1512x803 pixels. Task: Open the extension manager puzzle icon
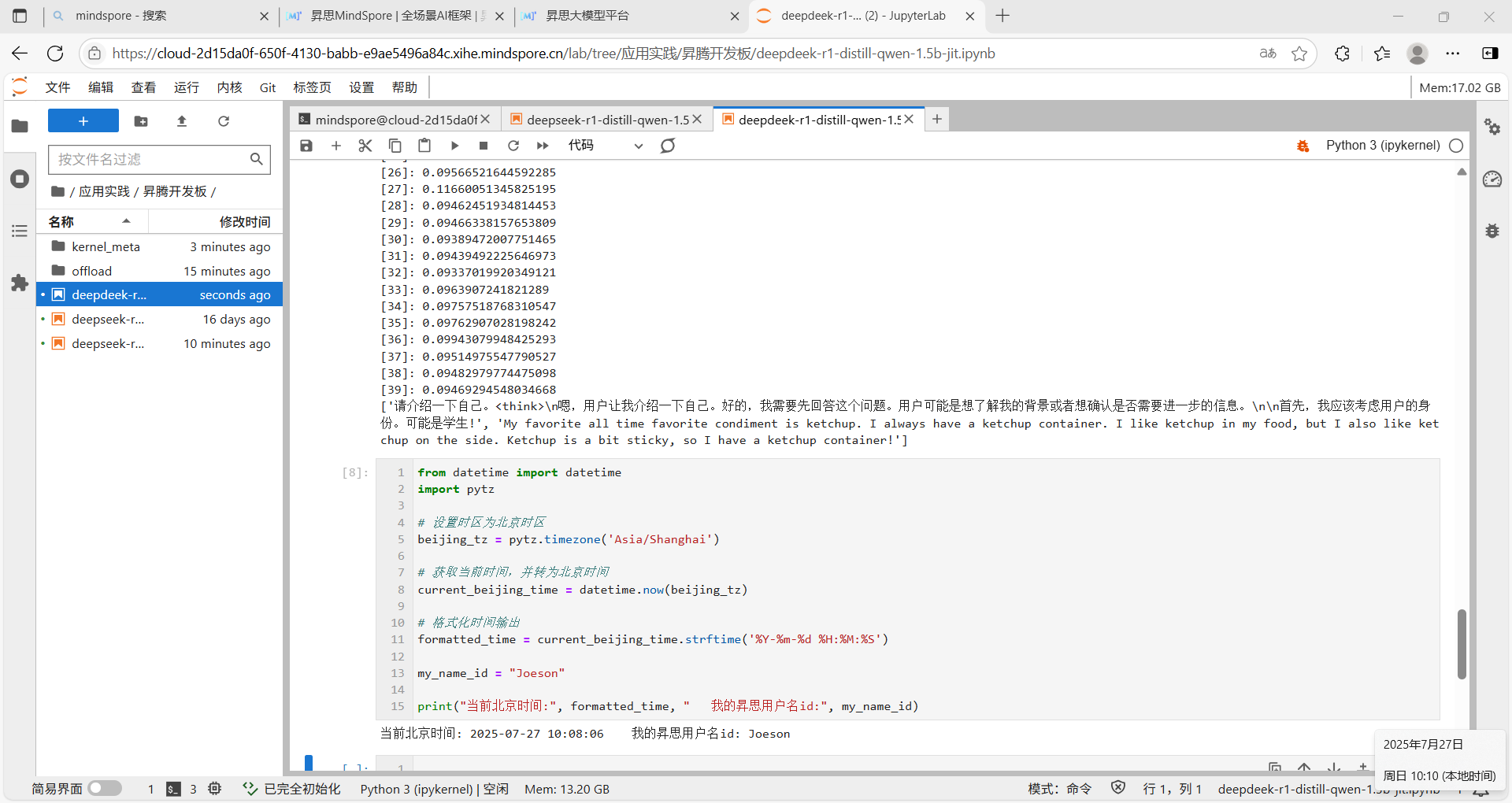coord(20,283)
